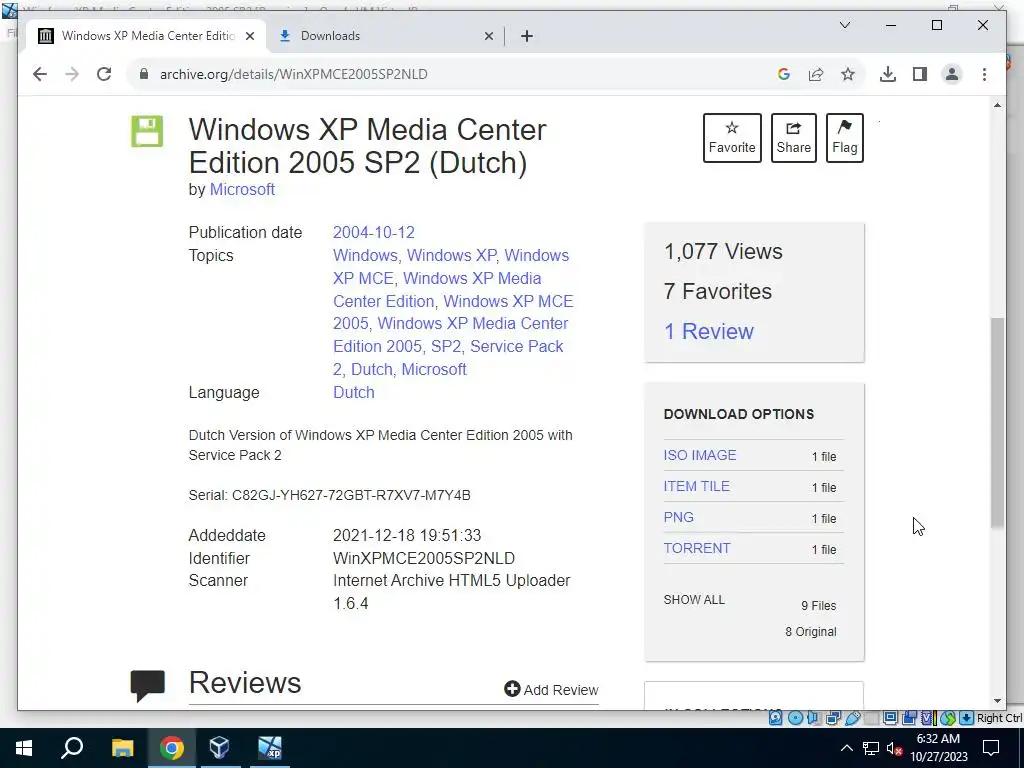
Task: Click the page vertical scrollbar thumb
Action: (997, 422)
